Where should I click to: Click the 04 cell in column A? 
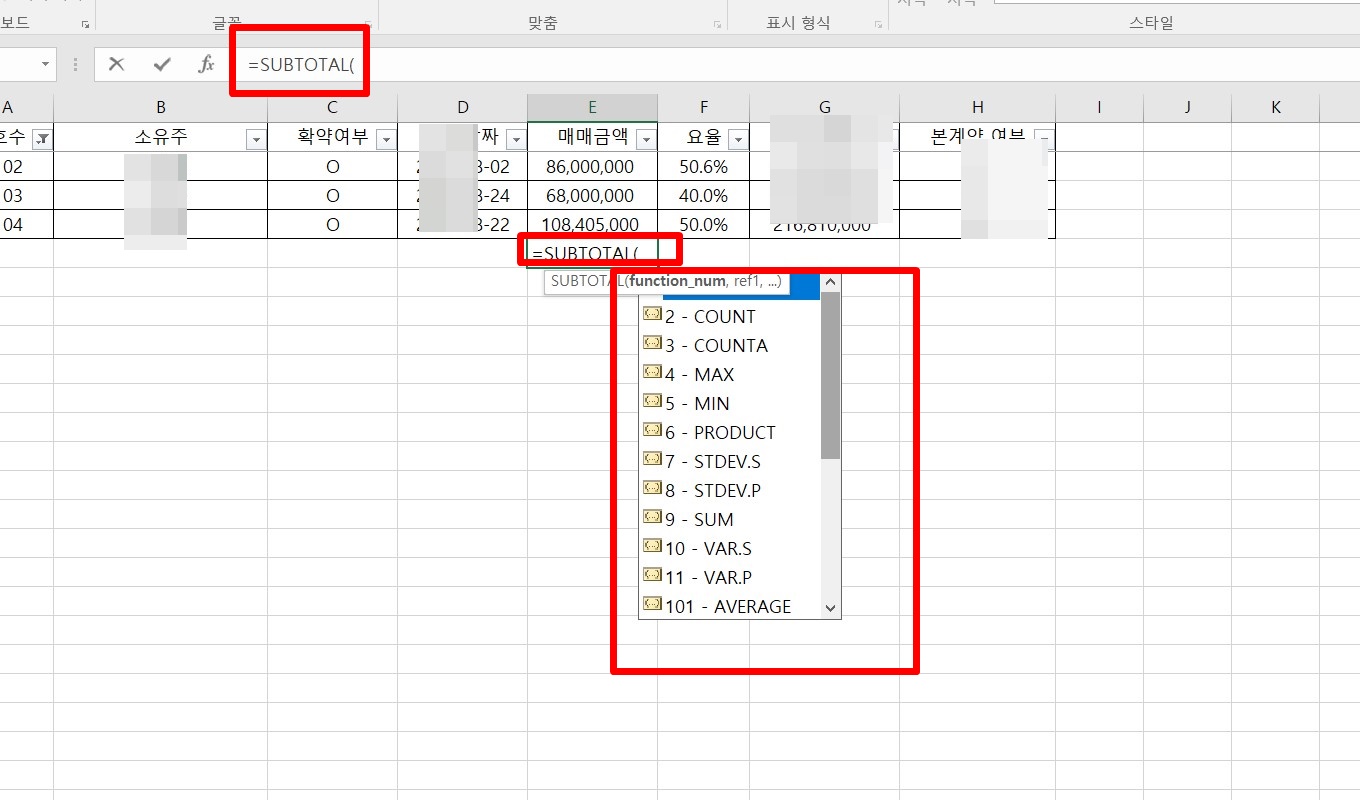click(26, 225)
